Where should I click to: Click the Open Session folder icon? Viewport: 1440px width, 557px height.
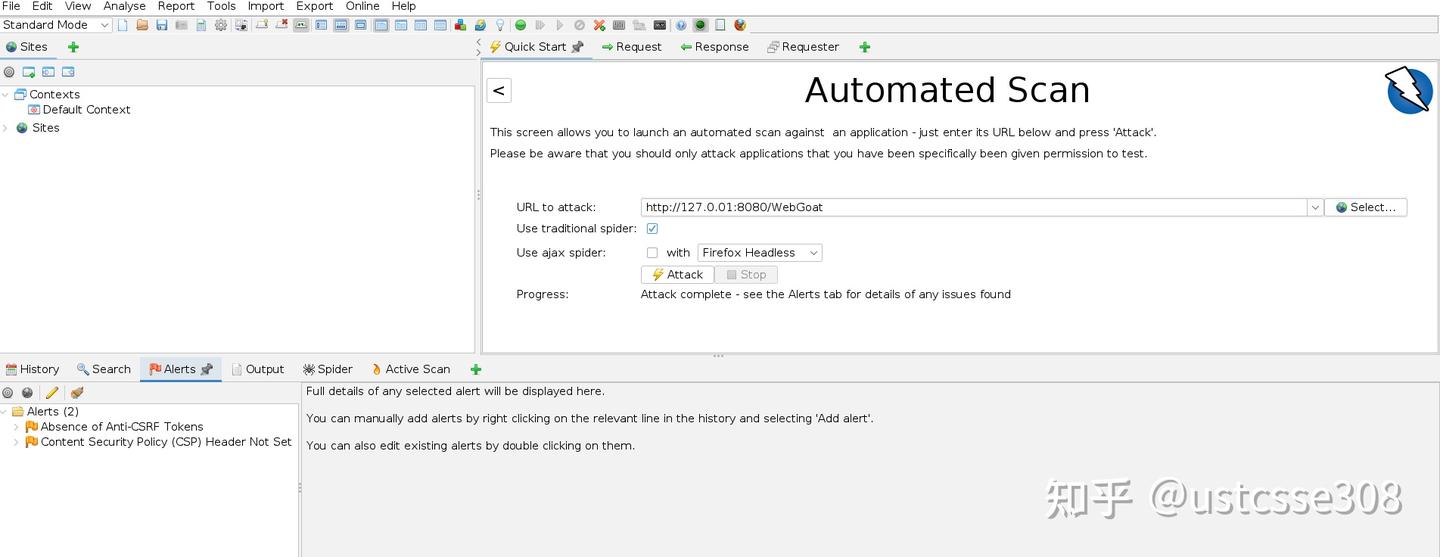tap(142, 25)
